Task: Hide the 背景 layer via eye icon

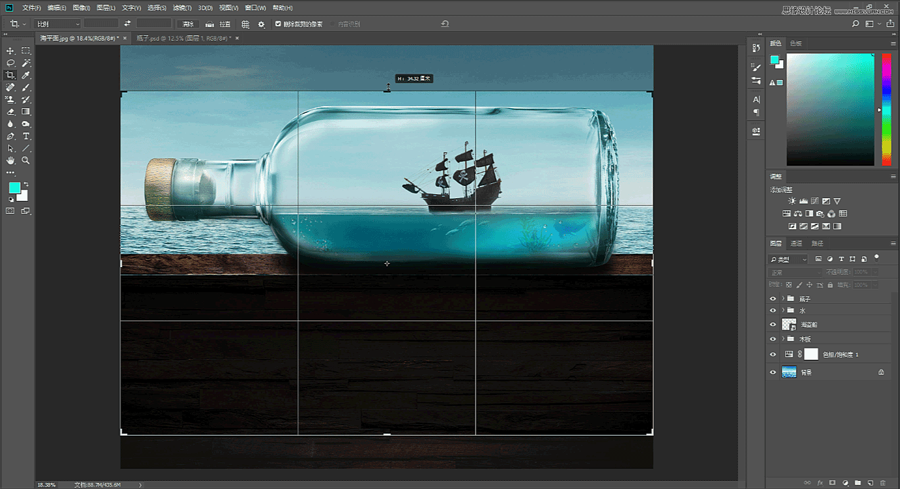Action: 773,372
